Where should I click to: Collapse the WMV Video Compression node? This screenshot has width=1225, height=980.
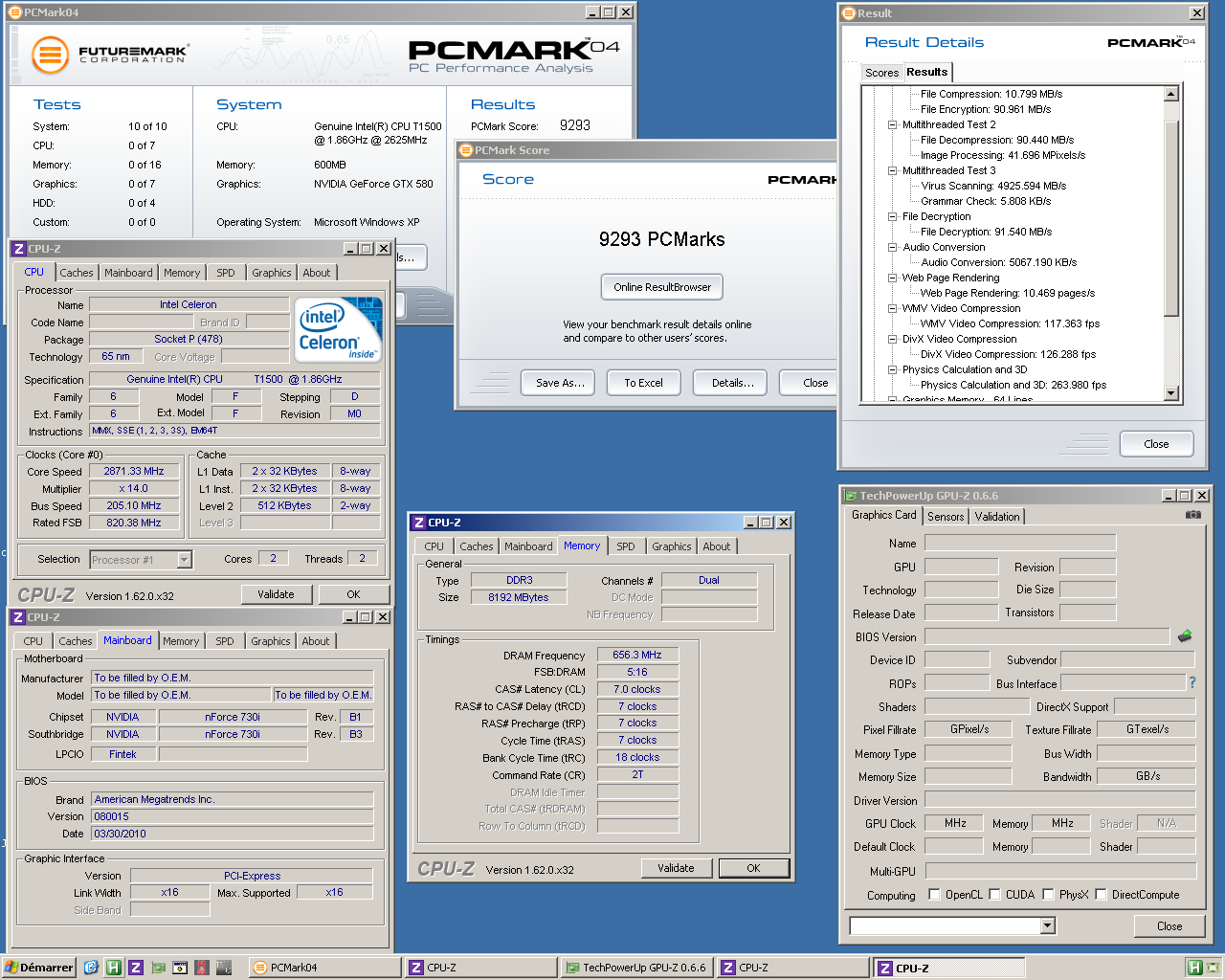click(893, 308)
